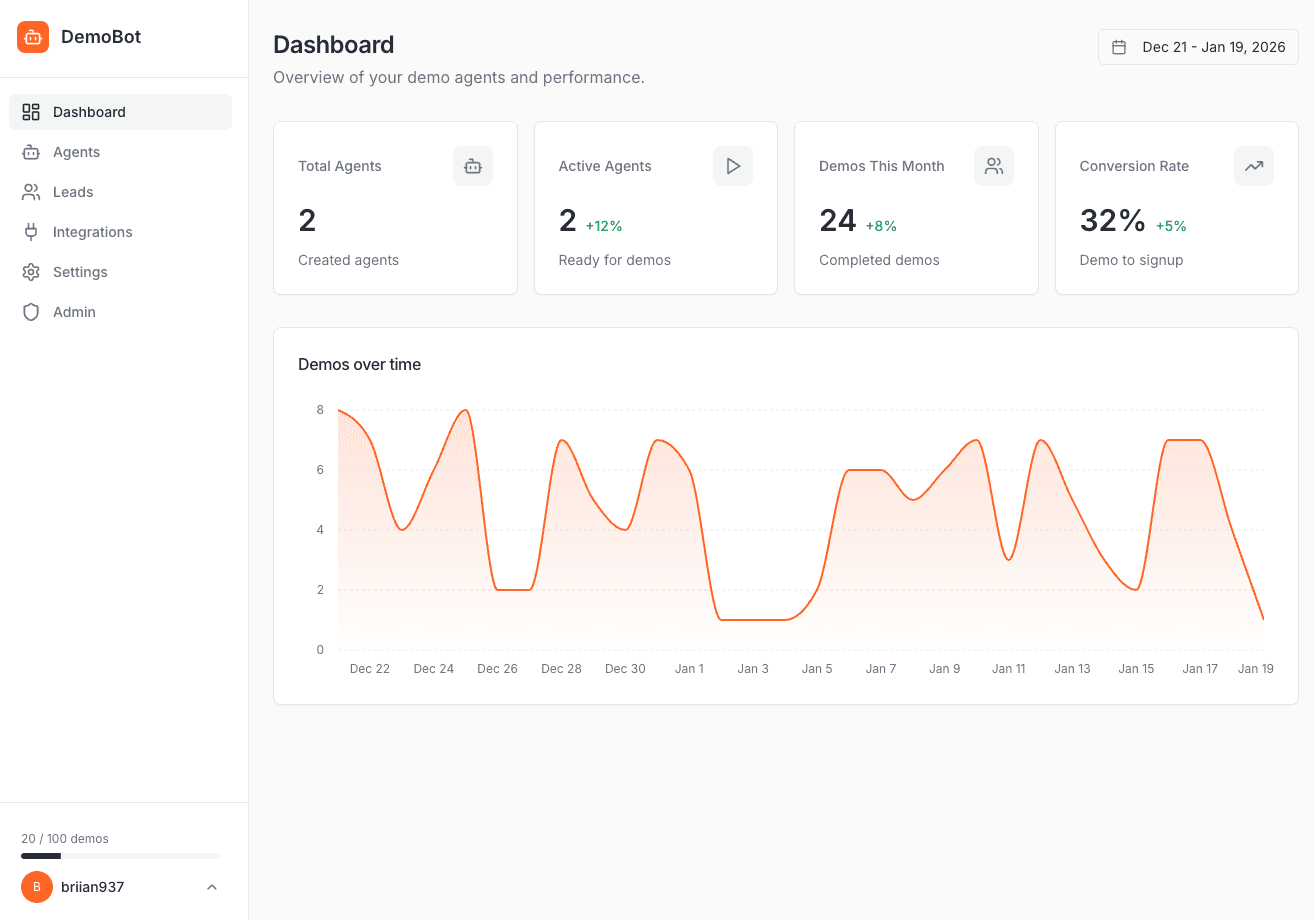Click the Leads people icon in sidebar
Image resolution: width=1315 pixels, height=920 pixels.
30,191
